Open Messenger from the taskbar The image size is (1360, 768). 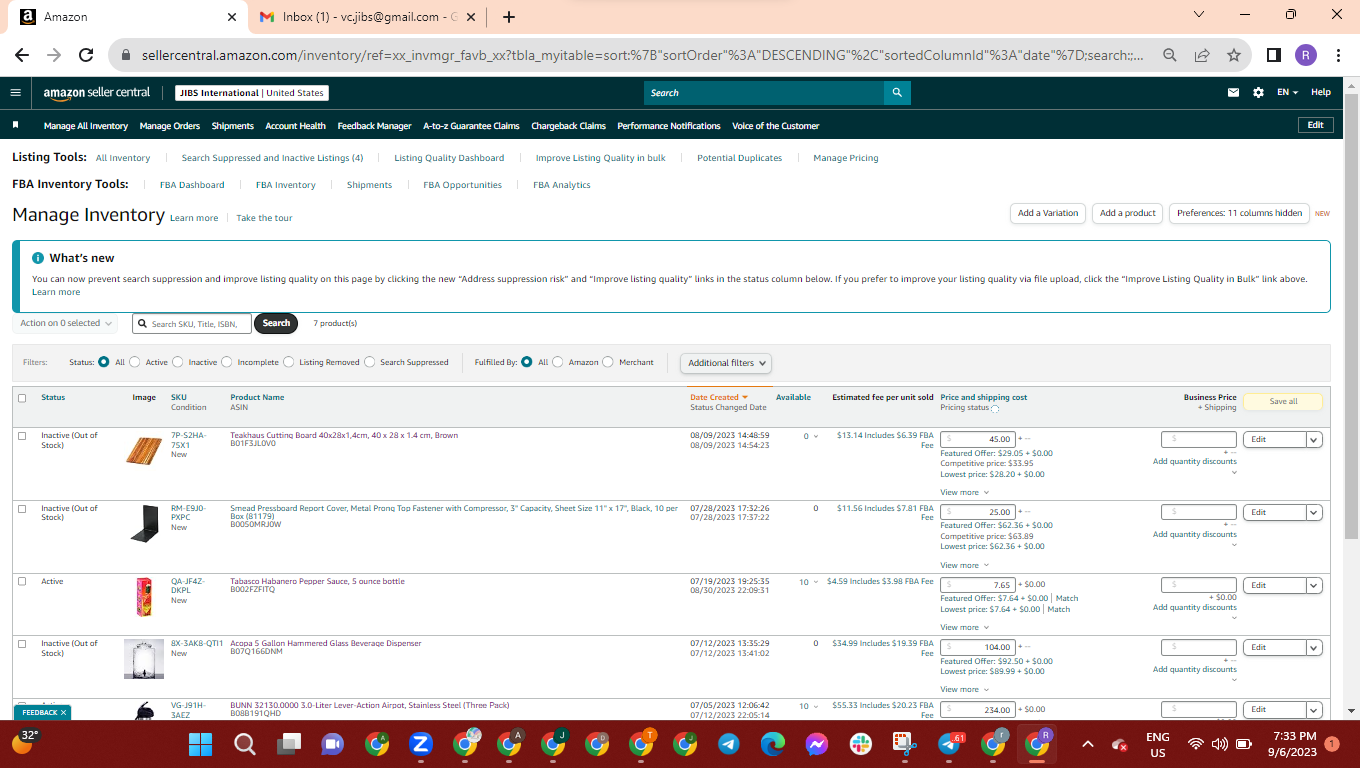click(817, 744)
